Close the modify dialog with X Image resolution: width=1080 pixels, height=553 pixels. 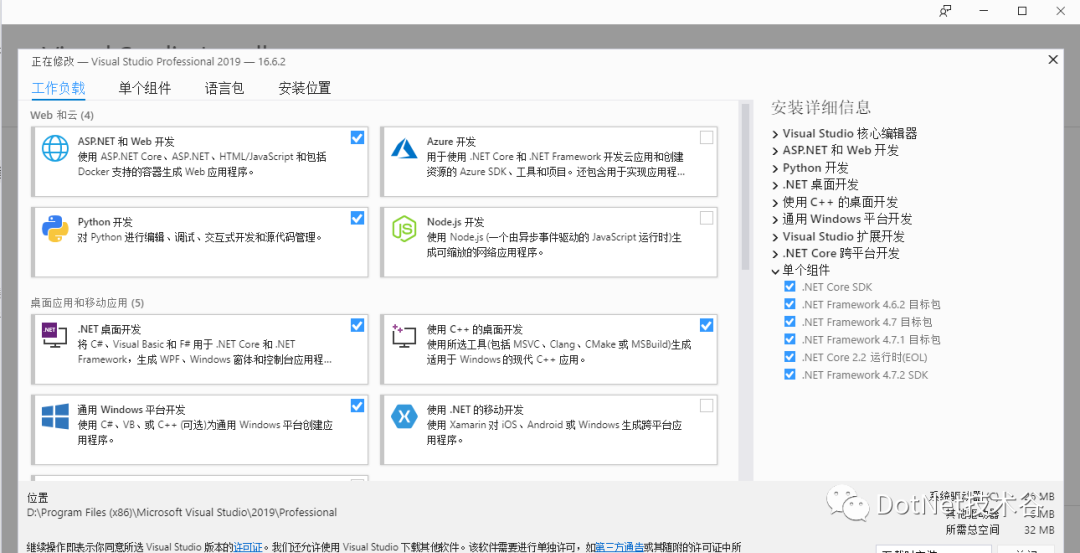[1052, 60]
